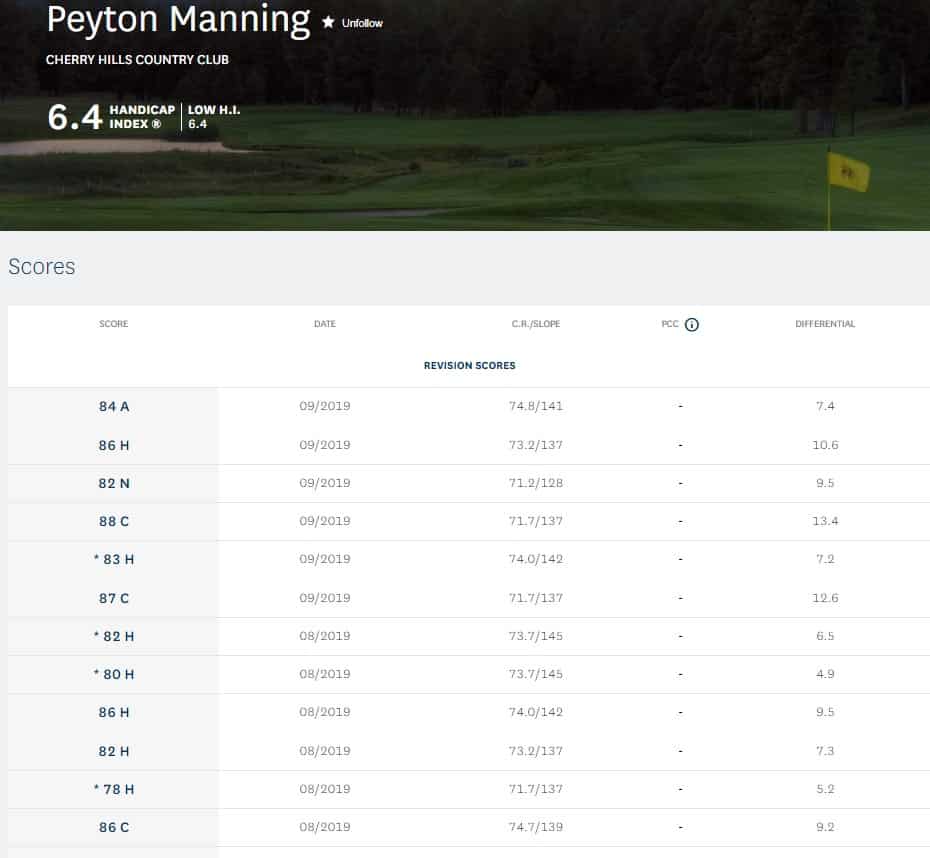
Task: Select the 88 C score
Action: (114, 521)
